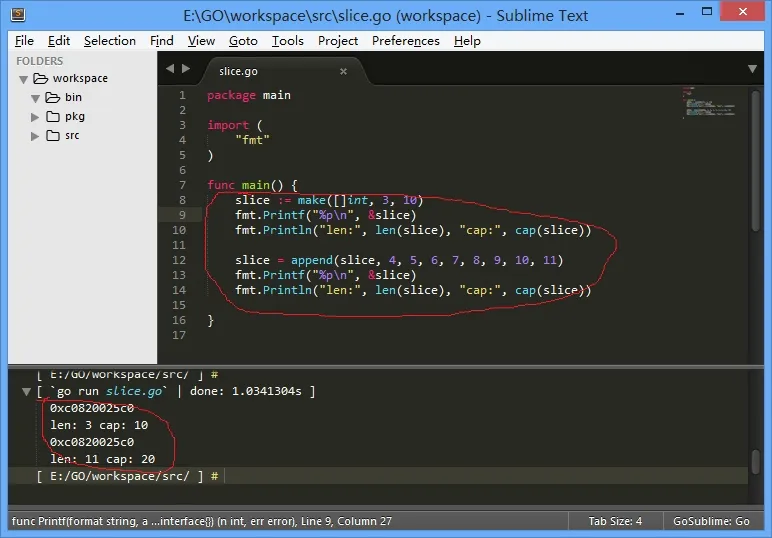
Task: Click 'func' keyword on line 7
Action: (221, 185)
